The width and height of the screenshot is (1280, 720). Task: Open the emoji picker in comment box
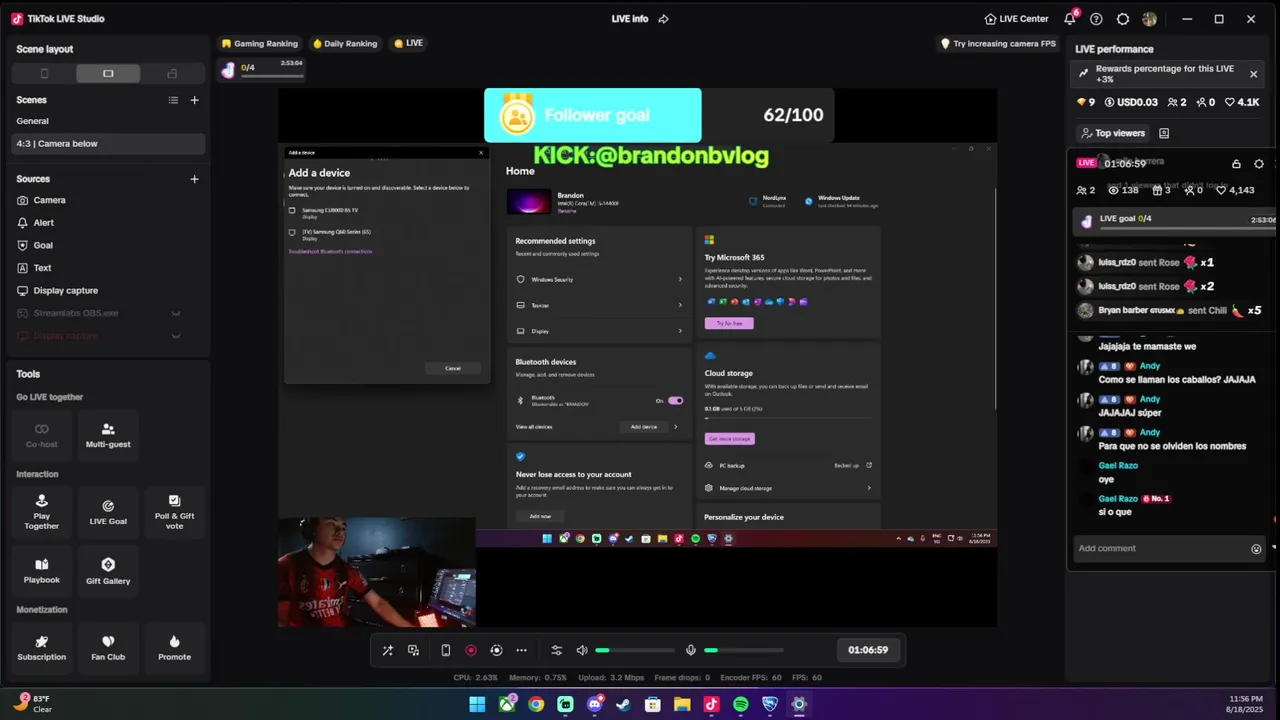tap(1256, 548)
